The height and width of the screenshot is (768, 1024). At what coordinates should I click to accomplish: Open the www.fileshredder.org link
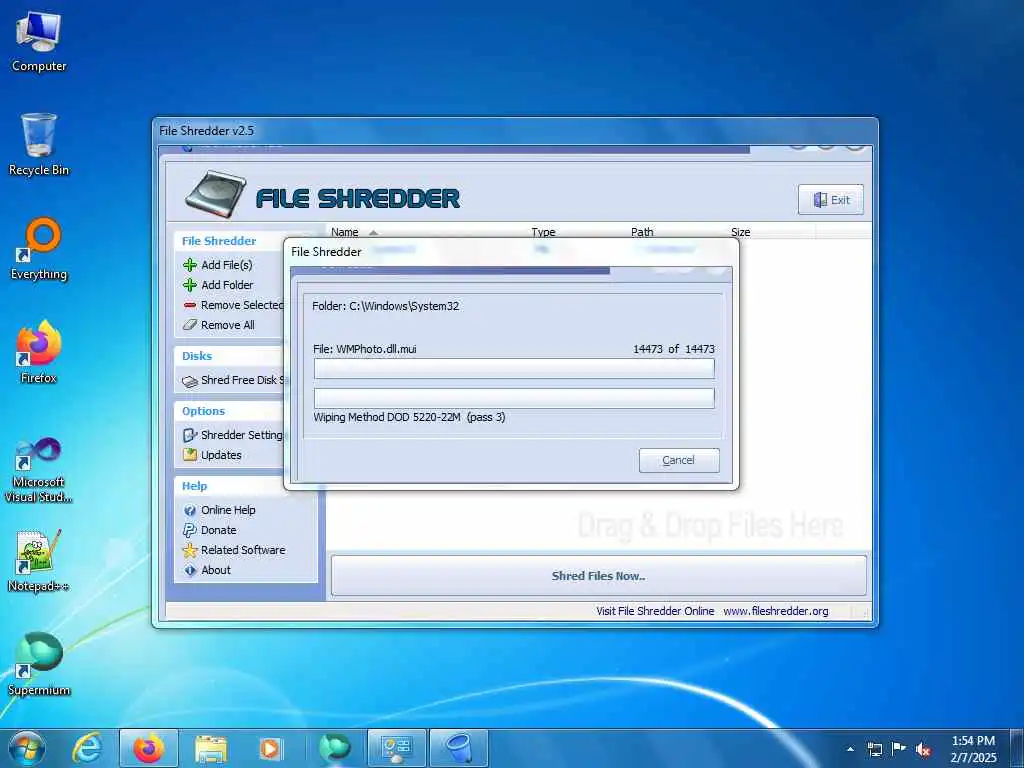(776, 611)
